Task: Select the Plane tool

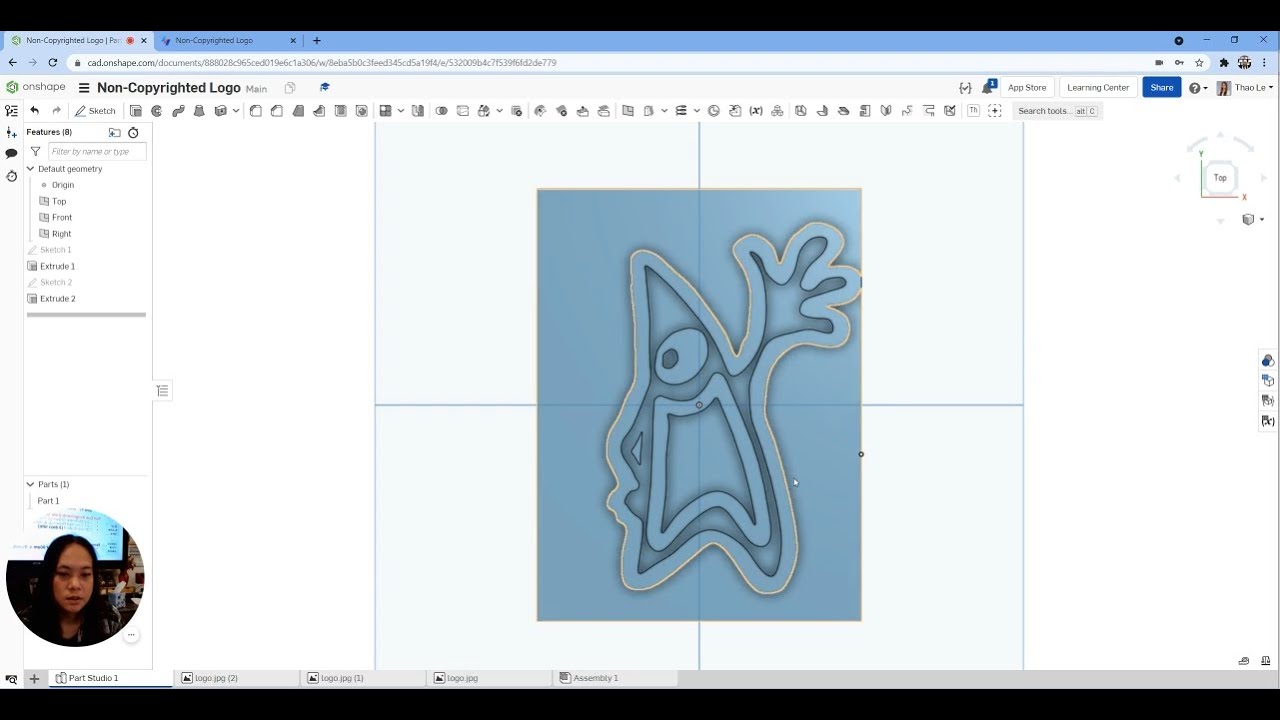Action: [628, 111]
